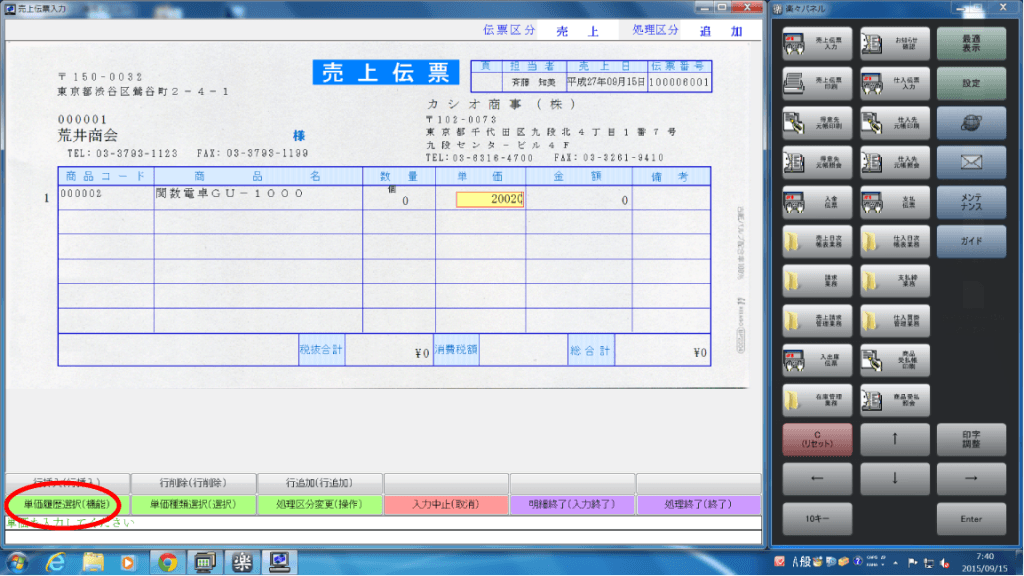Click 伝票番号 value 100006001
Image resolution: width=1024 pixels, height=576 pixels.
[679, 82]
